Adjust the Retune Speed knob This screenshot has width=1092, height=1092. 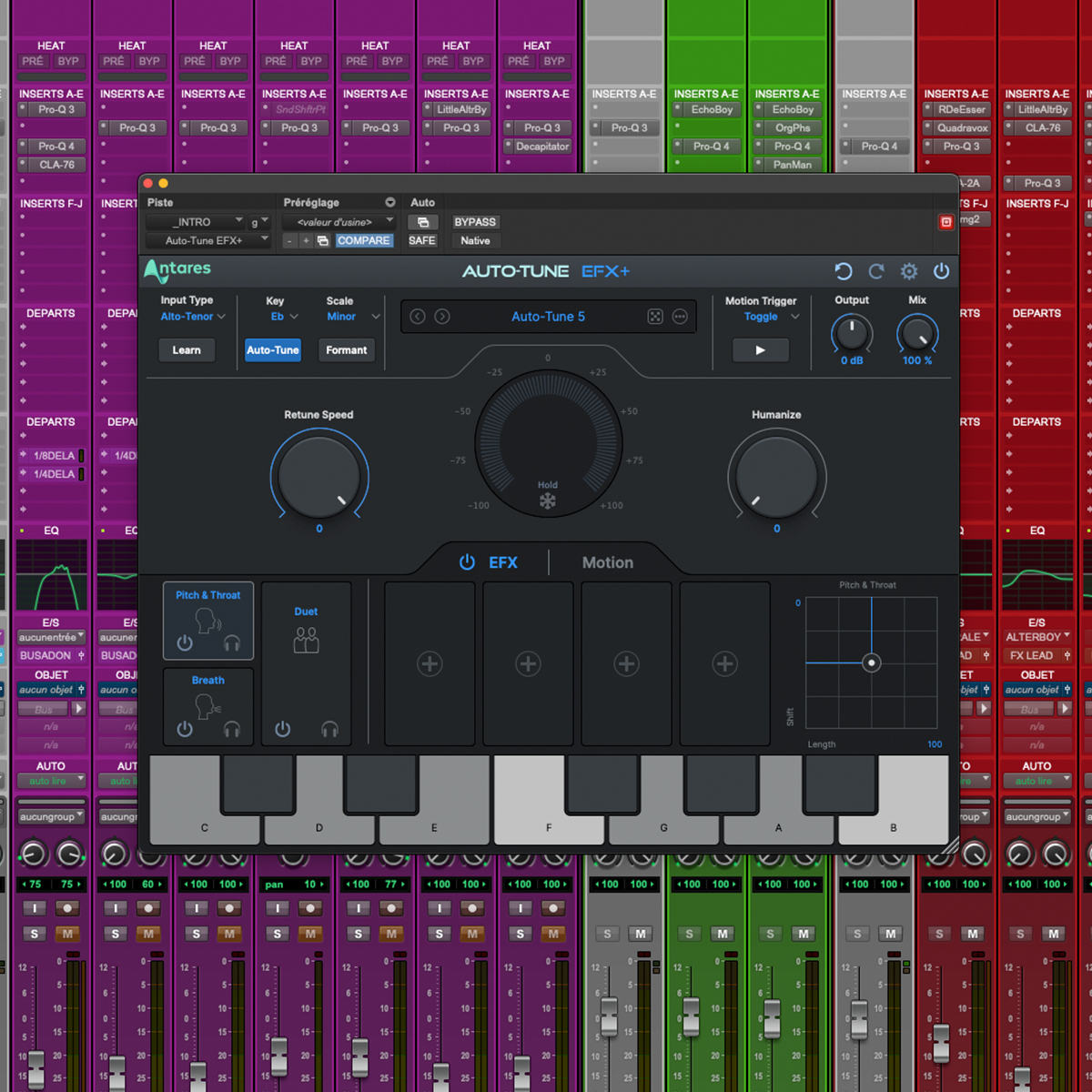click(x=318, y=476)
